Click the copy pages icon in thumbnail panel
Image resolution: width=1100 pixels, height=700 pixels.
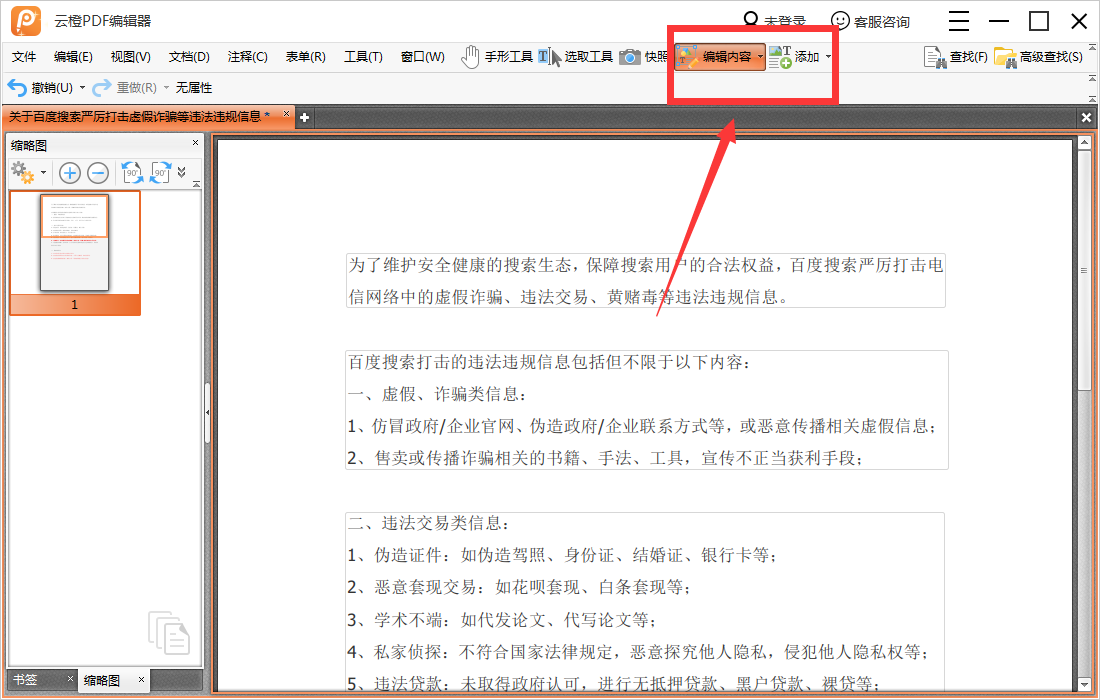pos(168,633)
